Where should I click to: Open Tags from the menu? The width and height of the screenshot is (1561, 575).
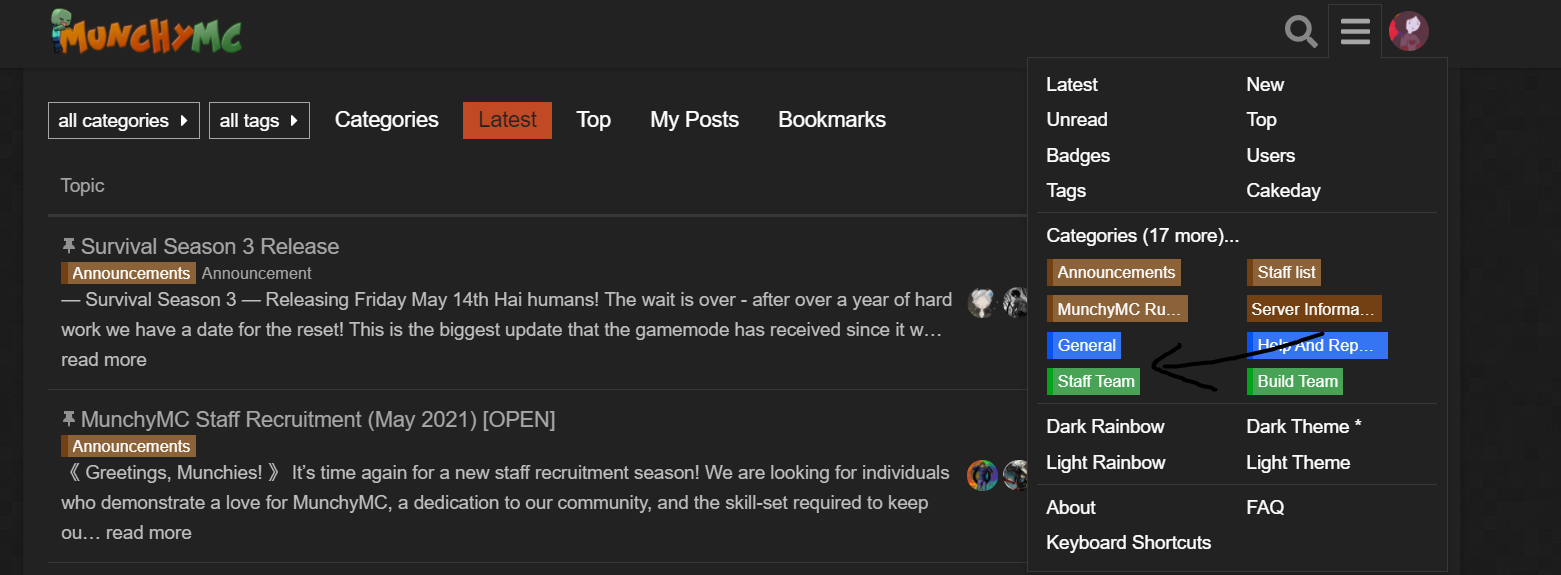pyautogui.click(x=1066, y=191)
